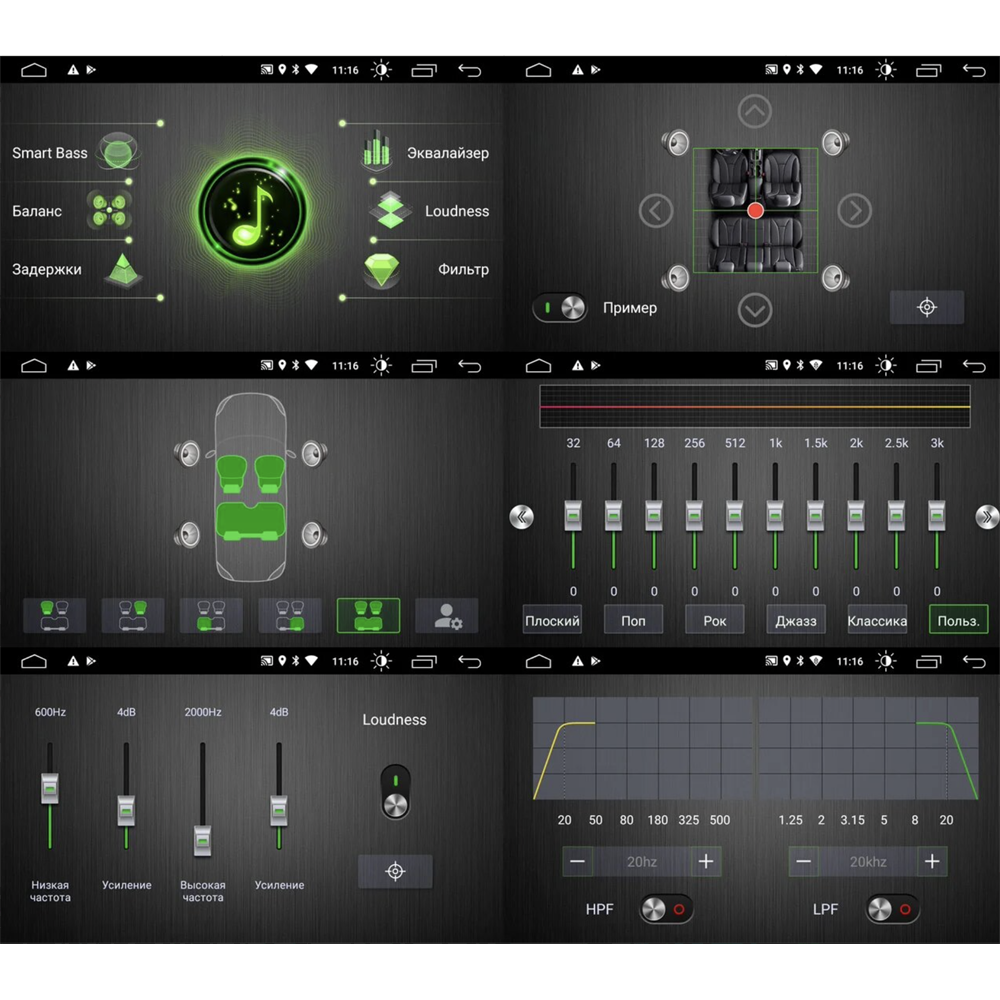Adjust the 3k equalizer band slider
The width and height of the screenshot is (1000, 1000).
(936, 516)
